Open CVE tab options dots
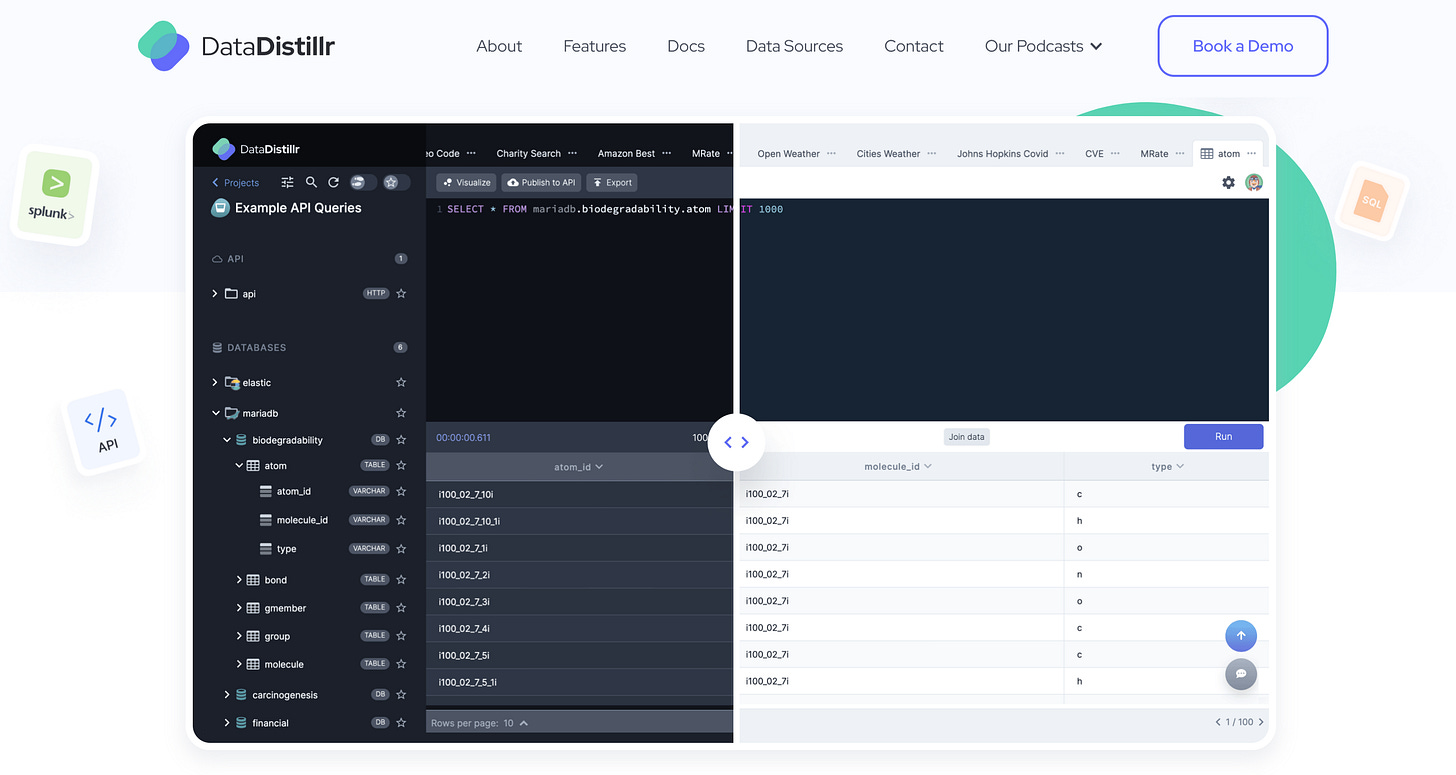 pyautogui.click(x=1115, y=153)
